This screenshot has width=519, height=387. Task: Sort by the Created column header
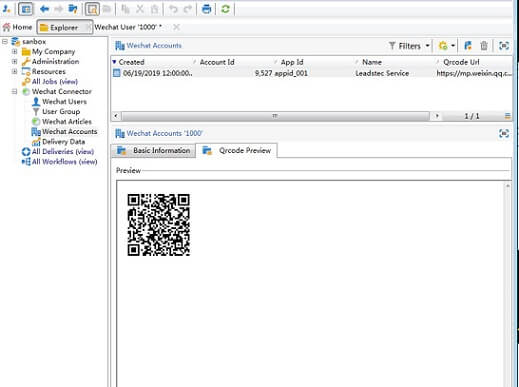tap(131, 62)
